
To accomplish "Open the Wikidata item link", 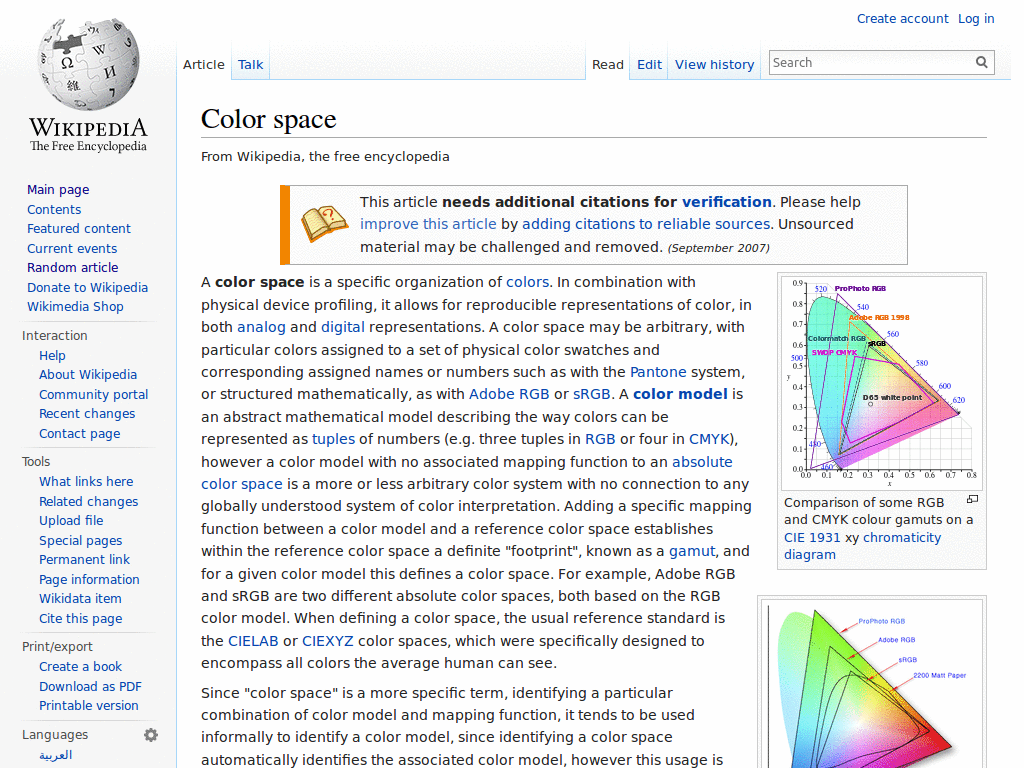I will [x=80, y=598].
